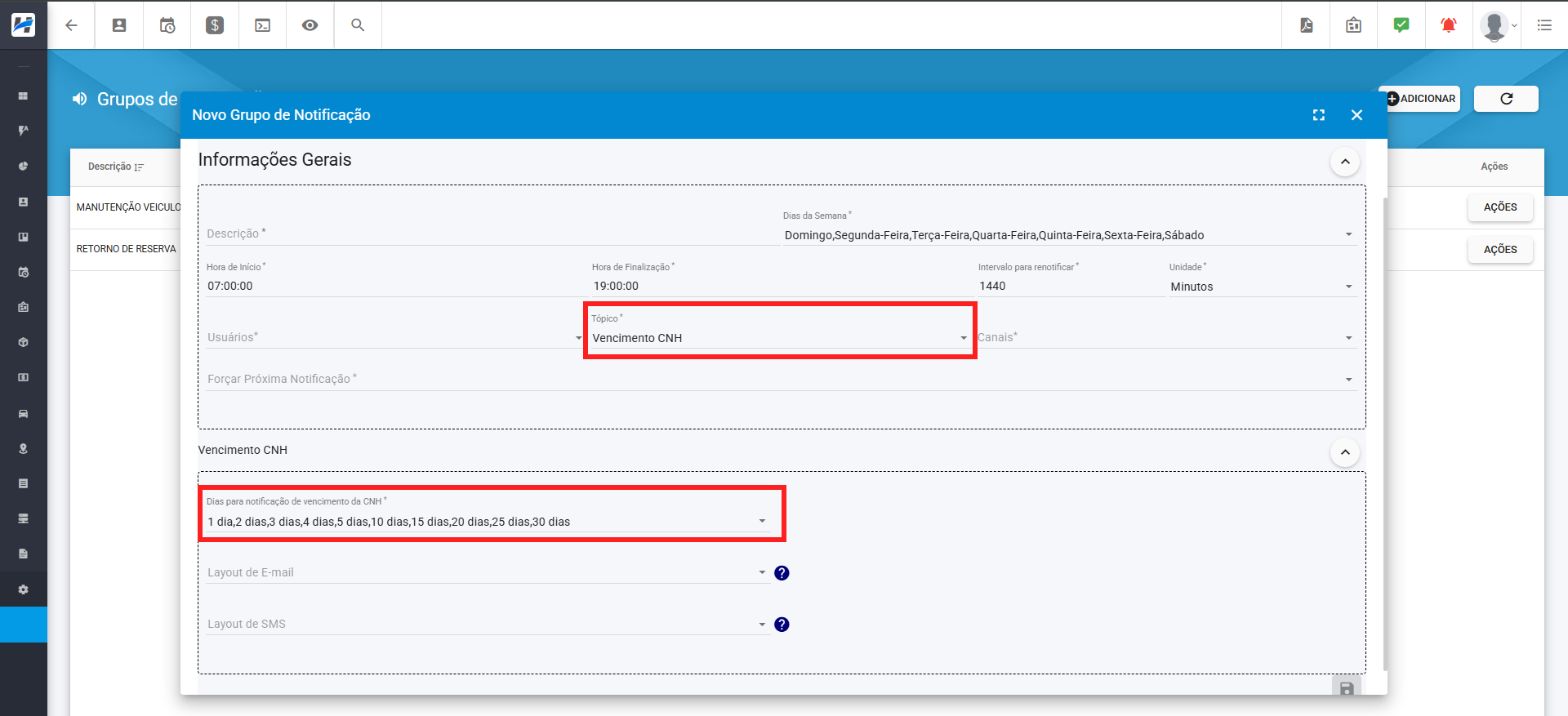The height and width of the screenshot is (716, 1568).
Task: Open the search magnifier icon
Action: coord(358,25)
